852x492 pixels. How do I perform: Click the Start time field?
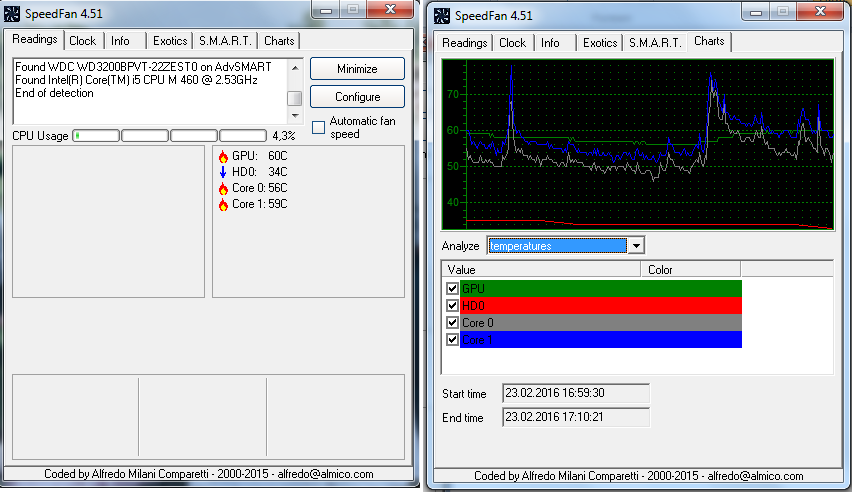pos(576,393)
